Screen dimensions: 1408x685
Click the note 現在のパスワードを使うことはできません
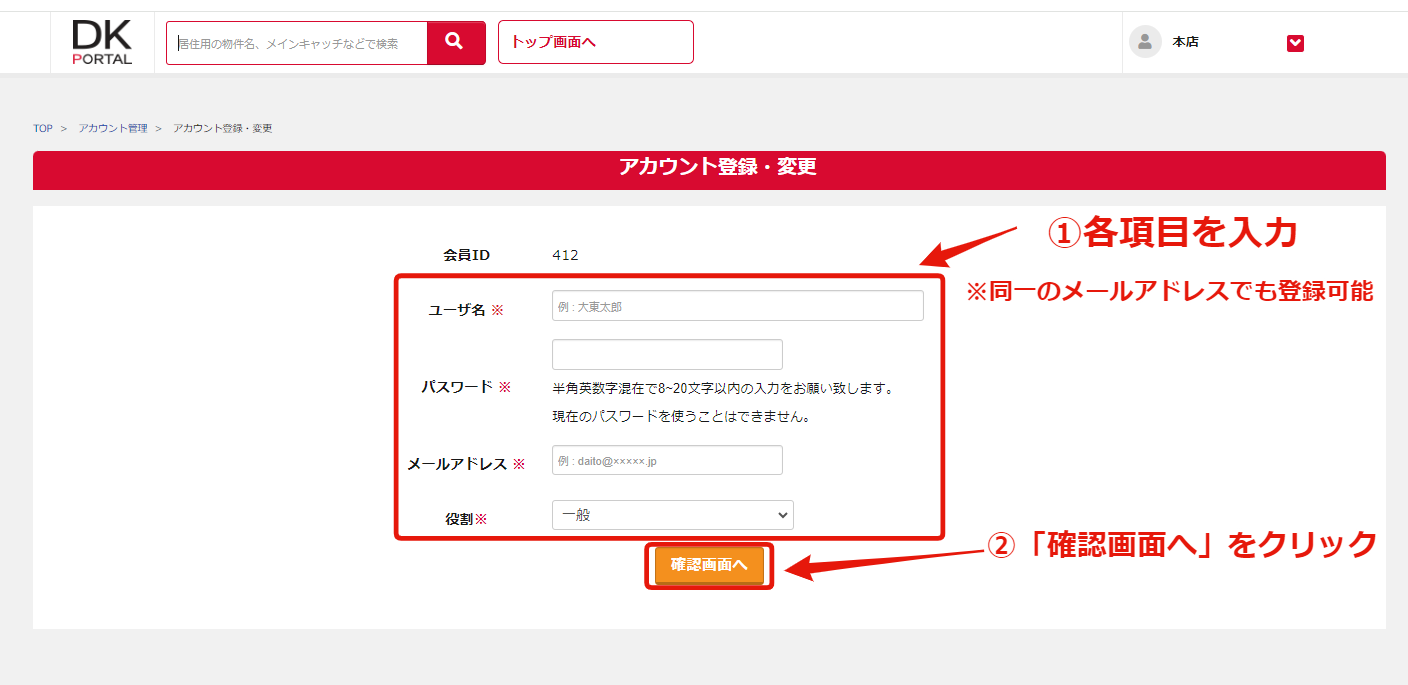pyautogui.click(x=681, y=417)
